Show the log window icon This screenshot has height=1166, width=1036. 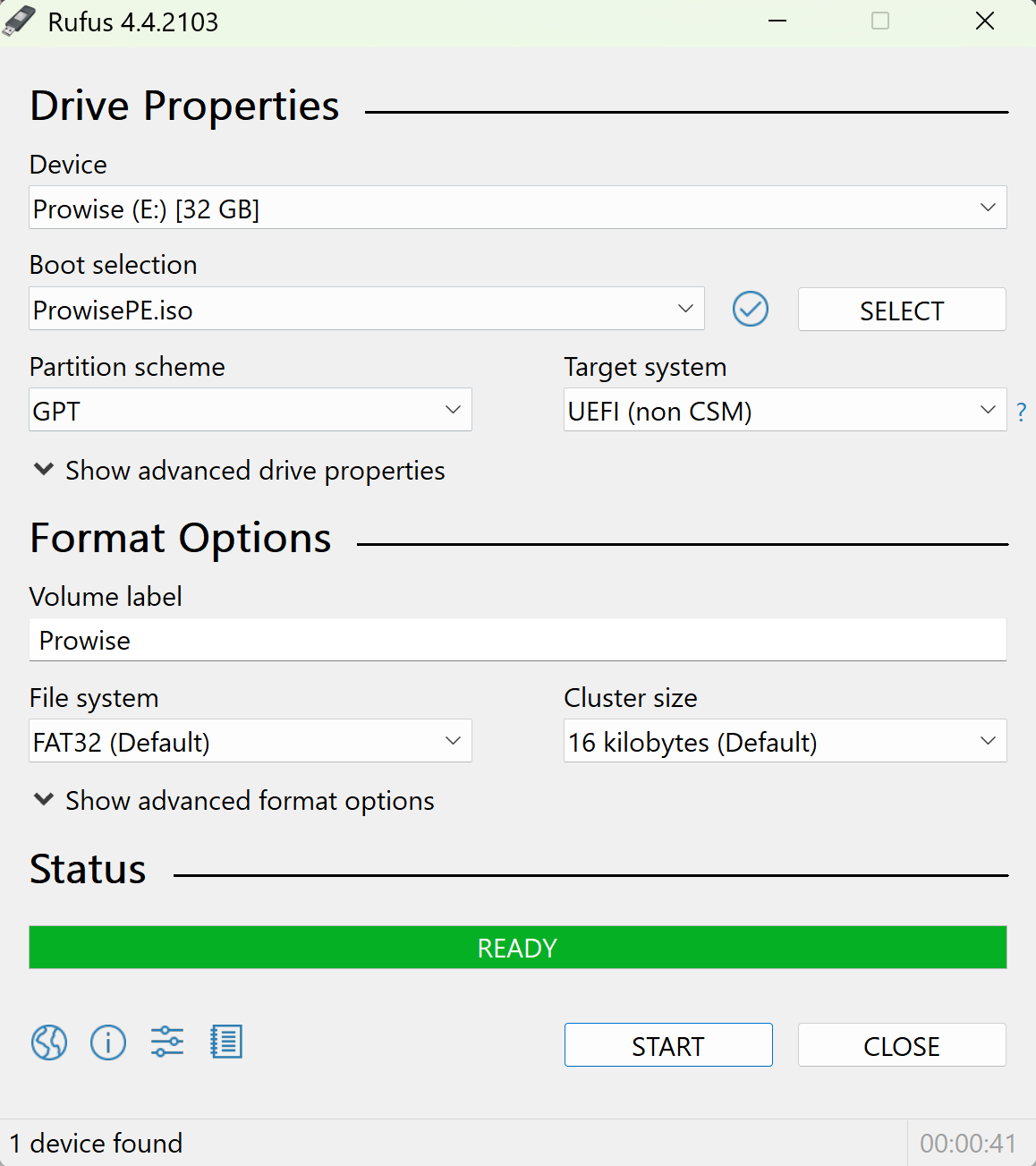(x=226, y=1043)
